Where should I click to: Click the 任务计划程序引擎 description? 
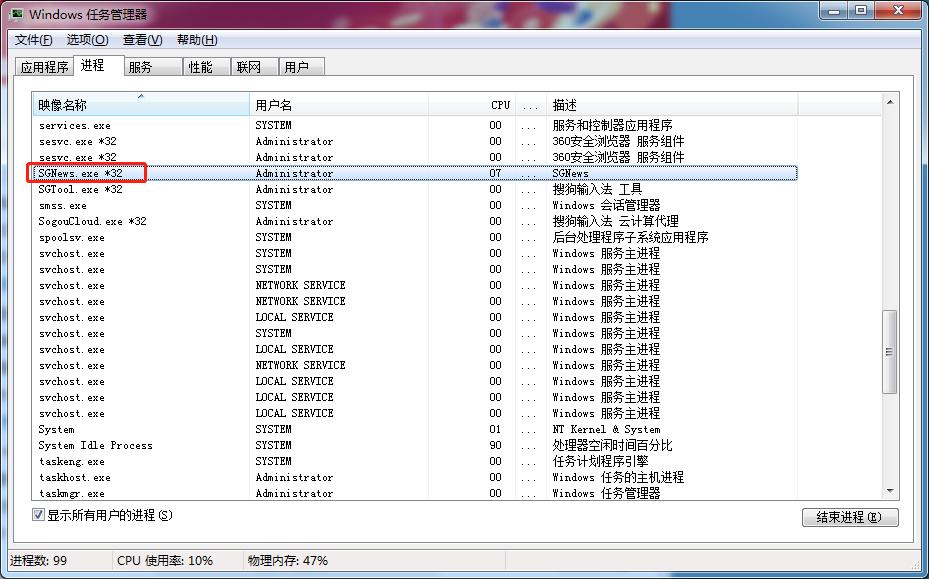click(x=600, y=461)
